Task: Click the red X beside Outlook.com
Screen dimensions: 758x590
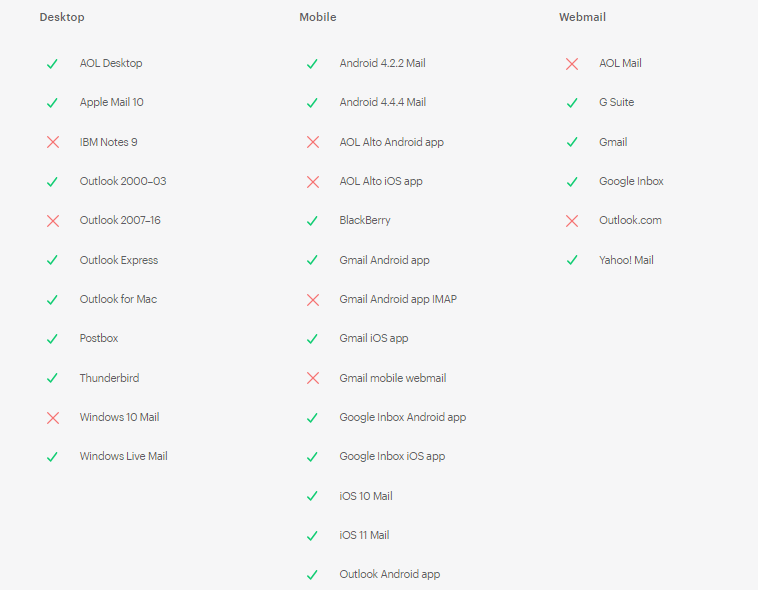Action: point(572,220)
